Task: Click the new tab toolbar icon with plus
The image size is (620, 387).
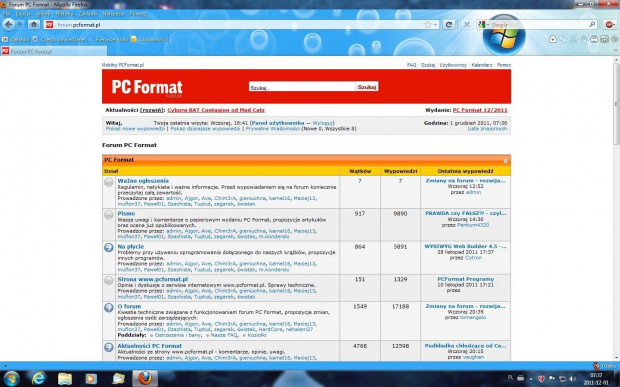Action: click(x=553, y=39)
